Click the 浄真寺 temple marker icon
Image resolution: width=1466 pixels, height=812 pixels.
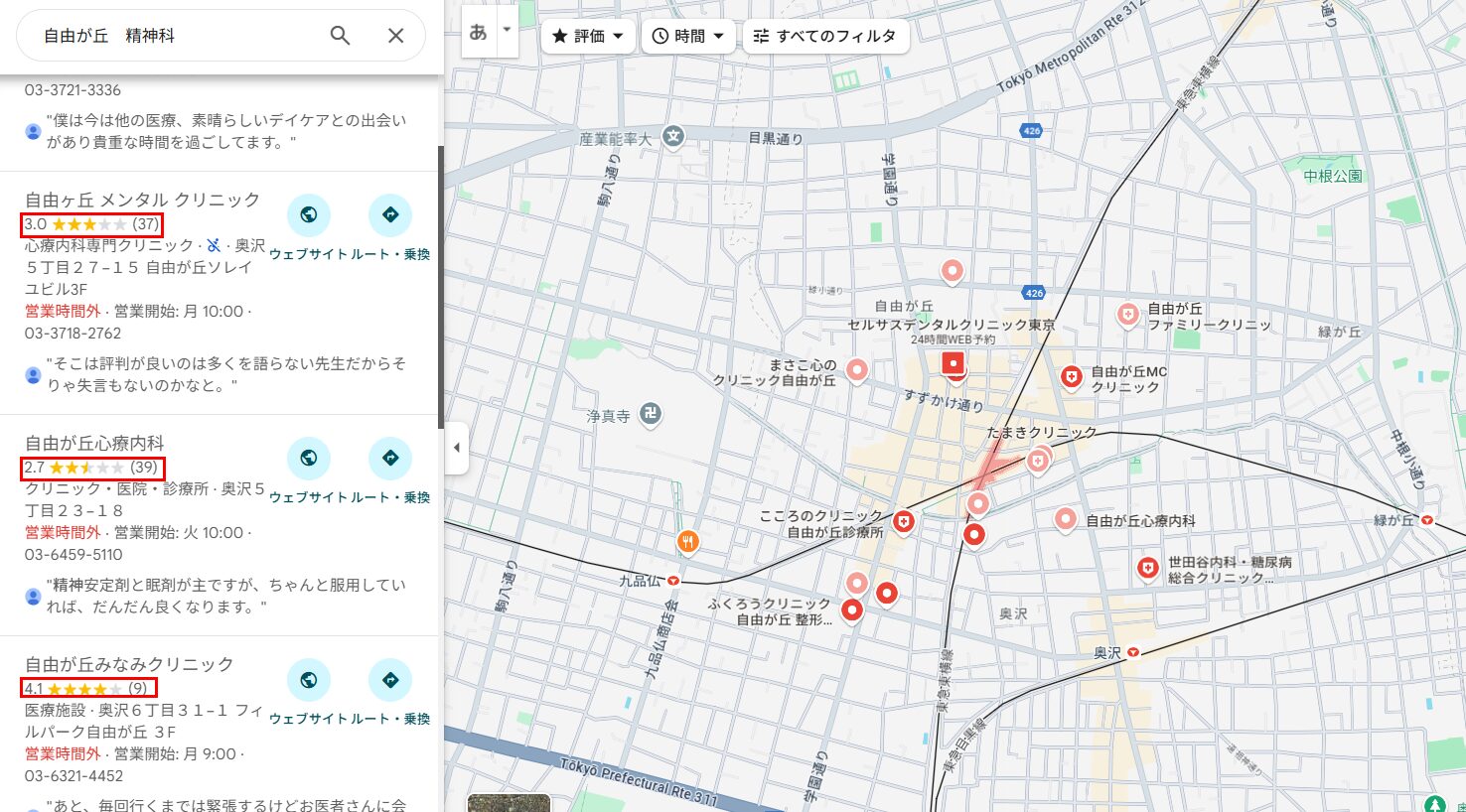click(651, 413)
